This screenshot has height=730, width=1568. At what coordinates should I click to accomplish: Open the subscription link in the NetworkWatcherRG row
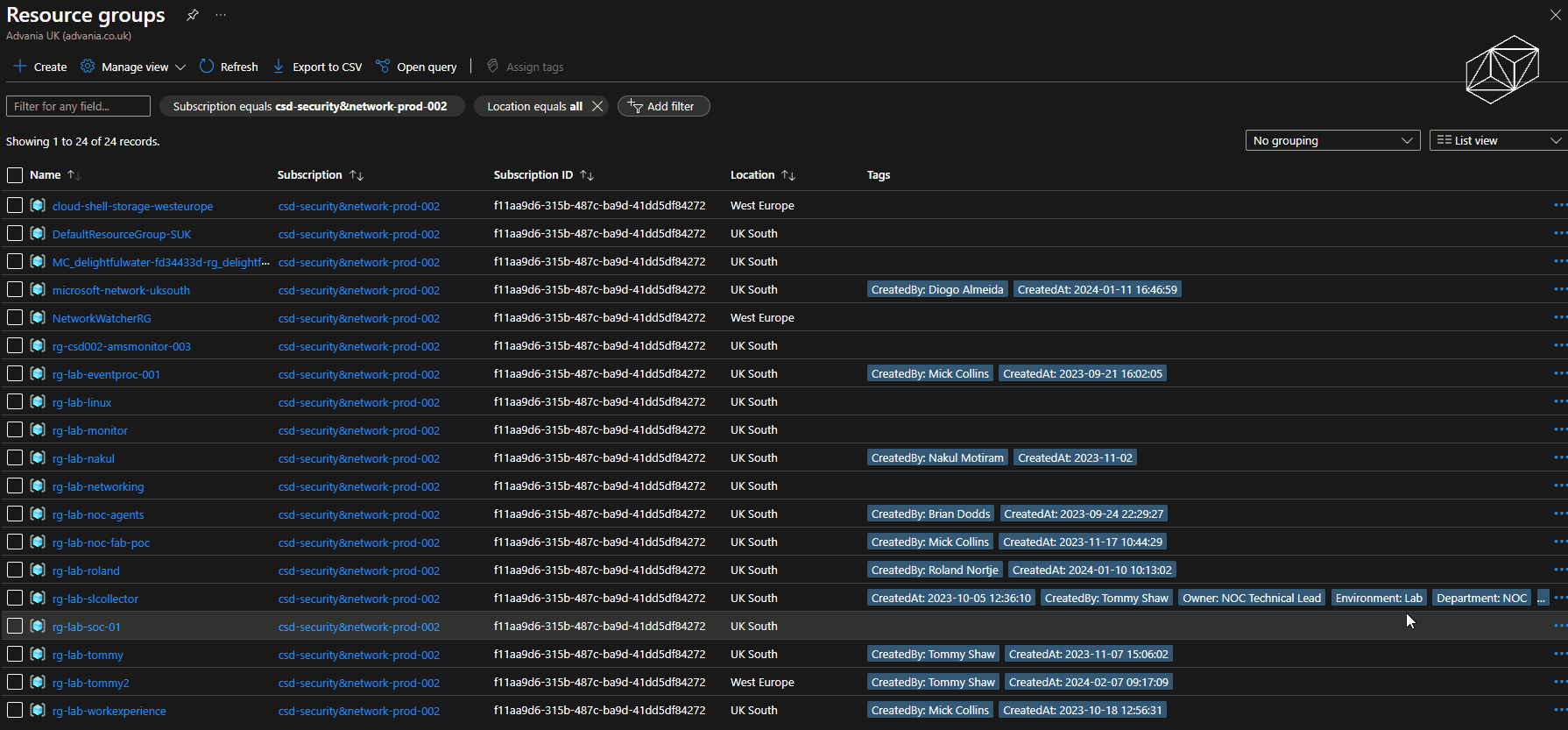(359, 318)
